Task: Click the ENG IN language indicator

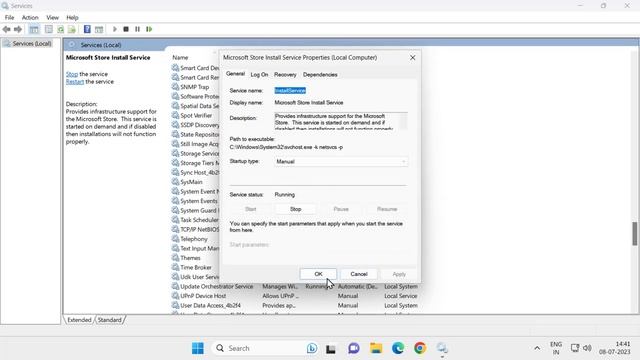Action: coord(556,348)
